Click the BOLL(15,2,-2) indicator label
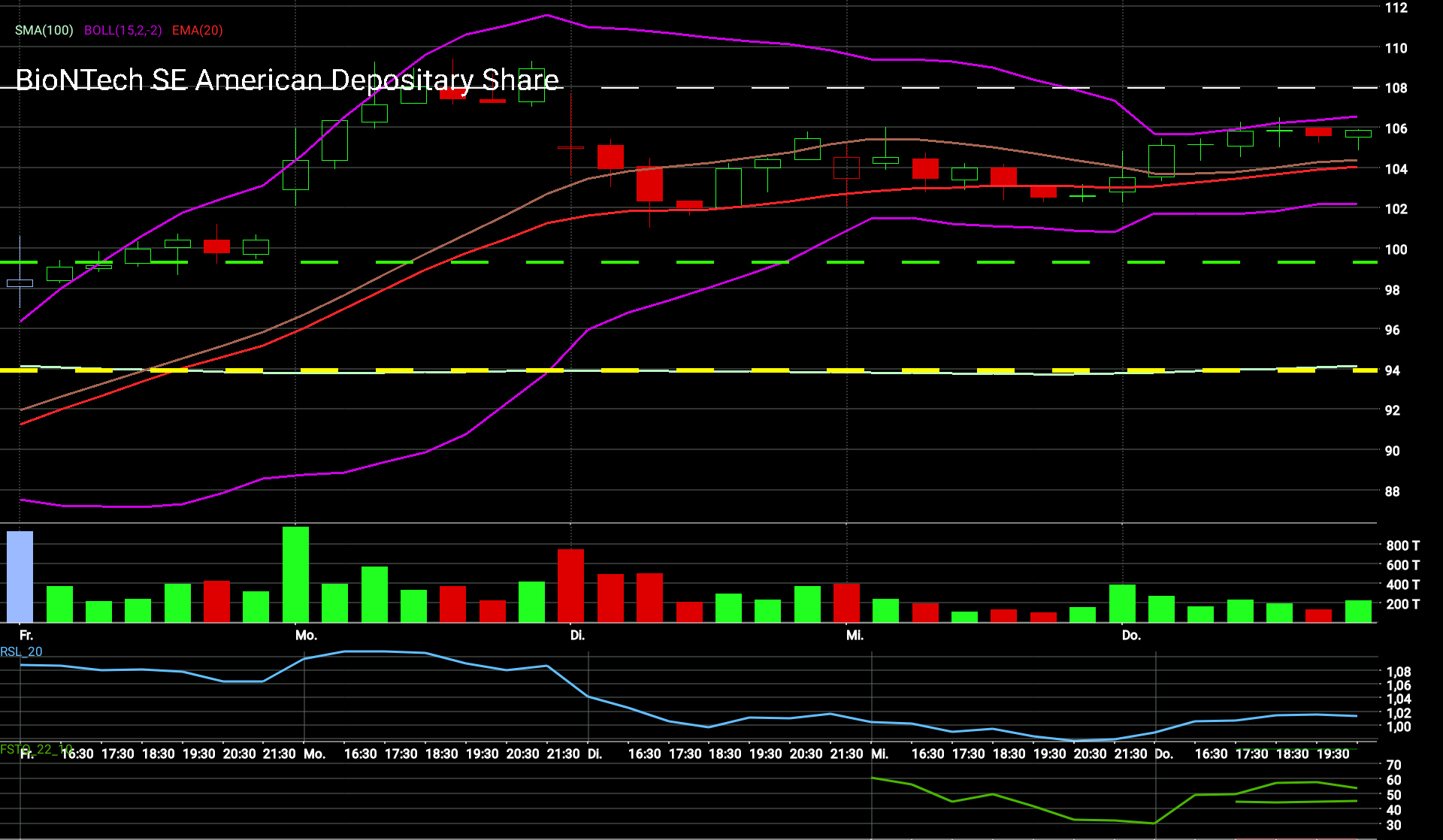Image resolution: width=1443 pixels, height=840 pixels. (x=123, y=30)
